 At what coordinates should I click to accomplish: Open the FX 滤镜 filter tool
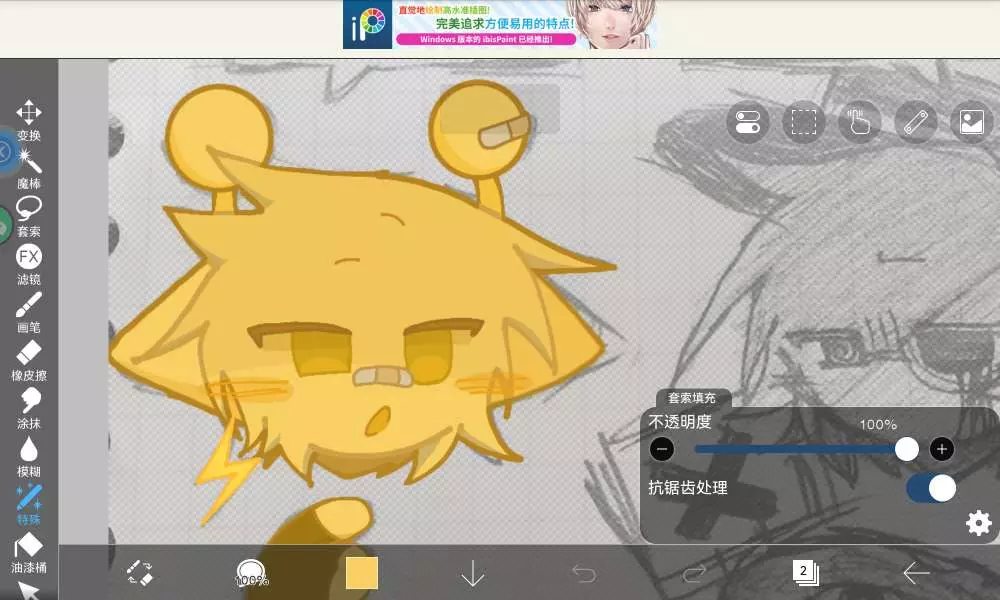(x=29, y=265)
